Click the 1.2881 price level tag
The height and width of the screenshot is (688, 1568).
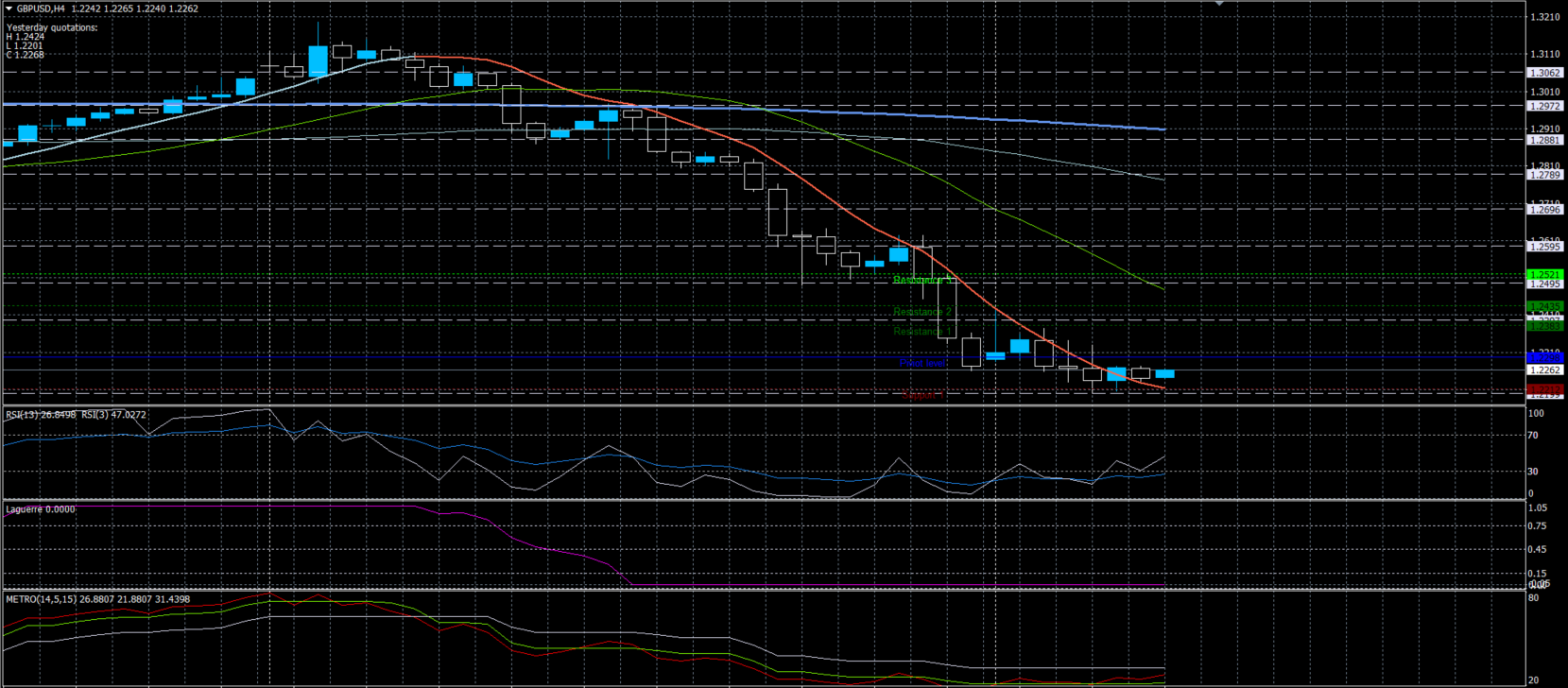click(1545, 140)
